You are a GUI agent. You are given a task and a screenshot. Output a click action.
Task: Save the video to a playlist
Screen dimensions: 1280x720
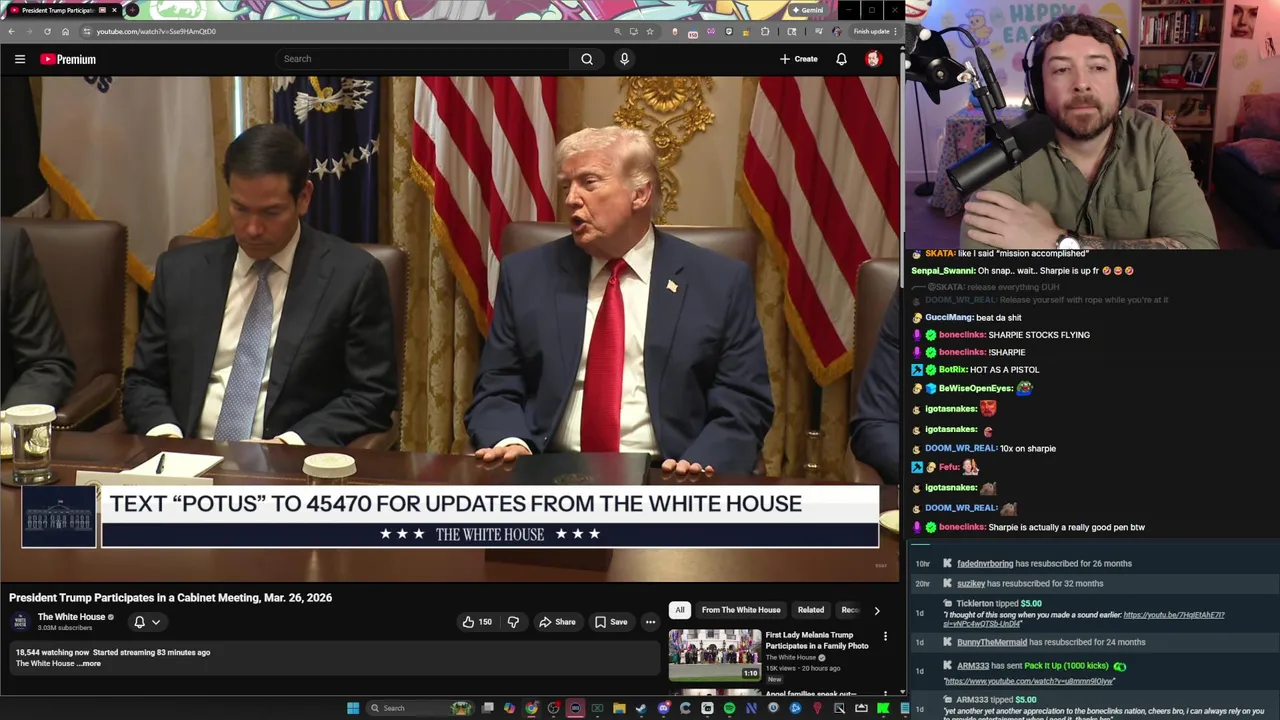[611, 622]
